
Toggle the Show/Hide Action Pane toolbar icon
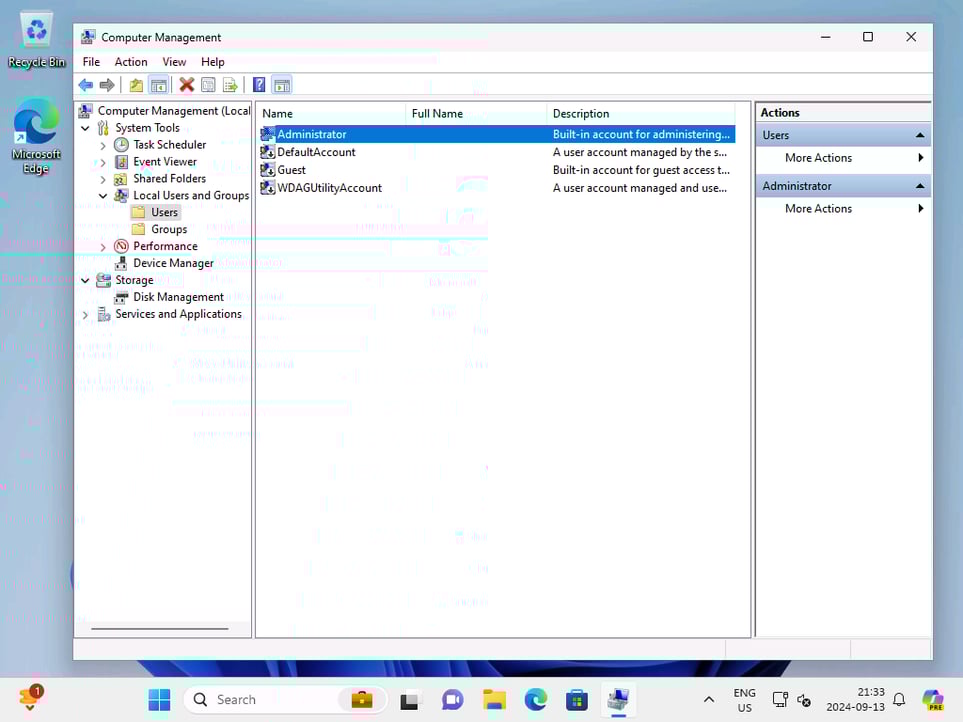click(x=281, y=85)
